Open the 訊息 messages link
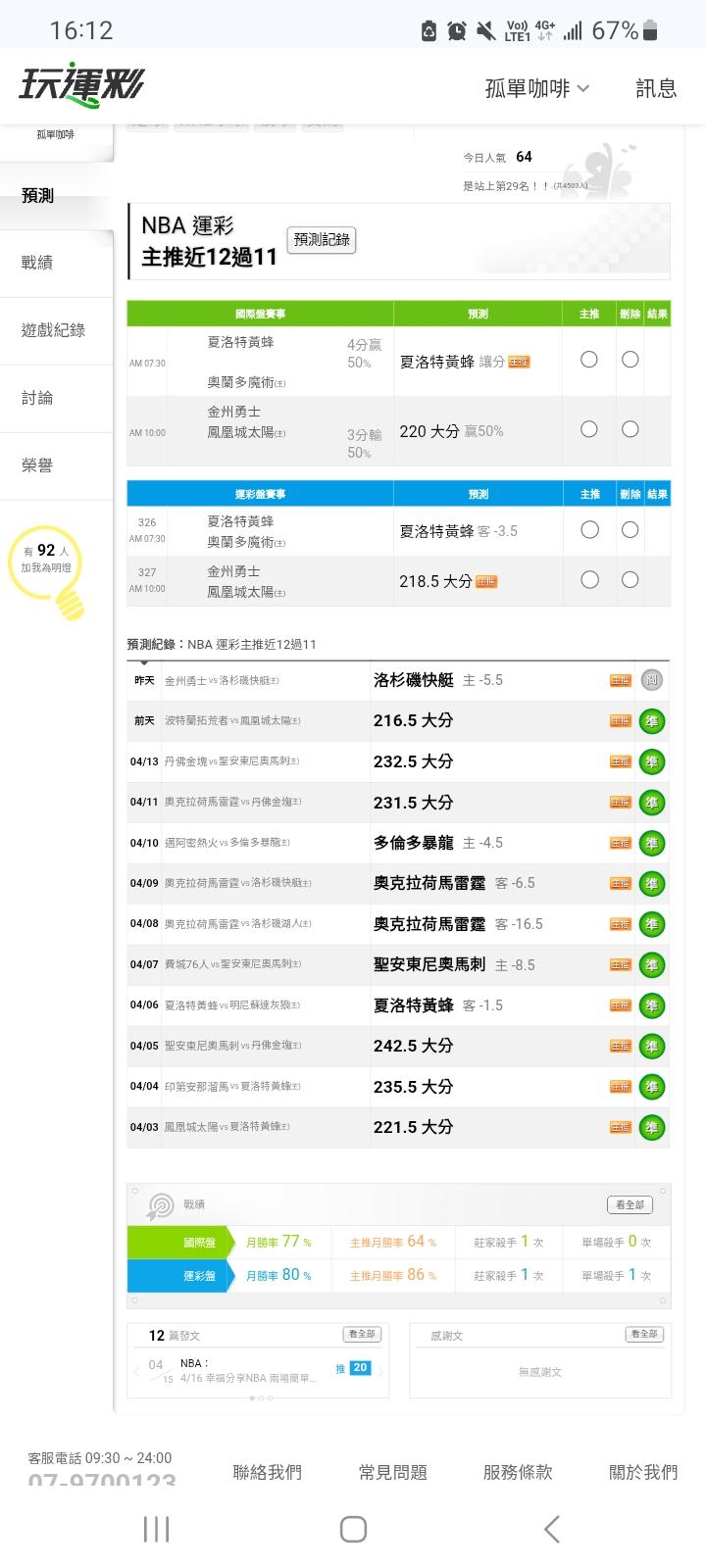The height and width of the screenshot is (1568, 706). click(x=656, y=88)
